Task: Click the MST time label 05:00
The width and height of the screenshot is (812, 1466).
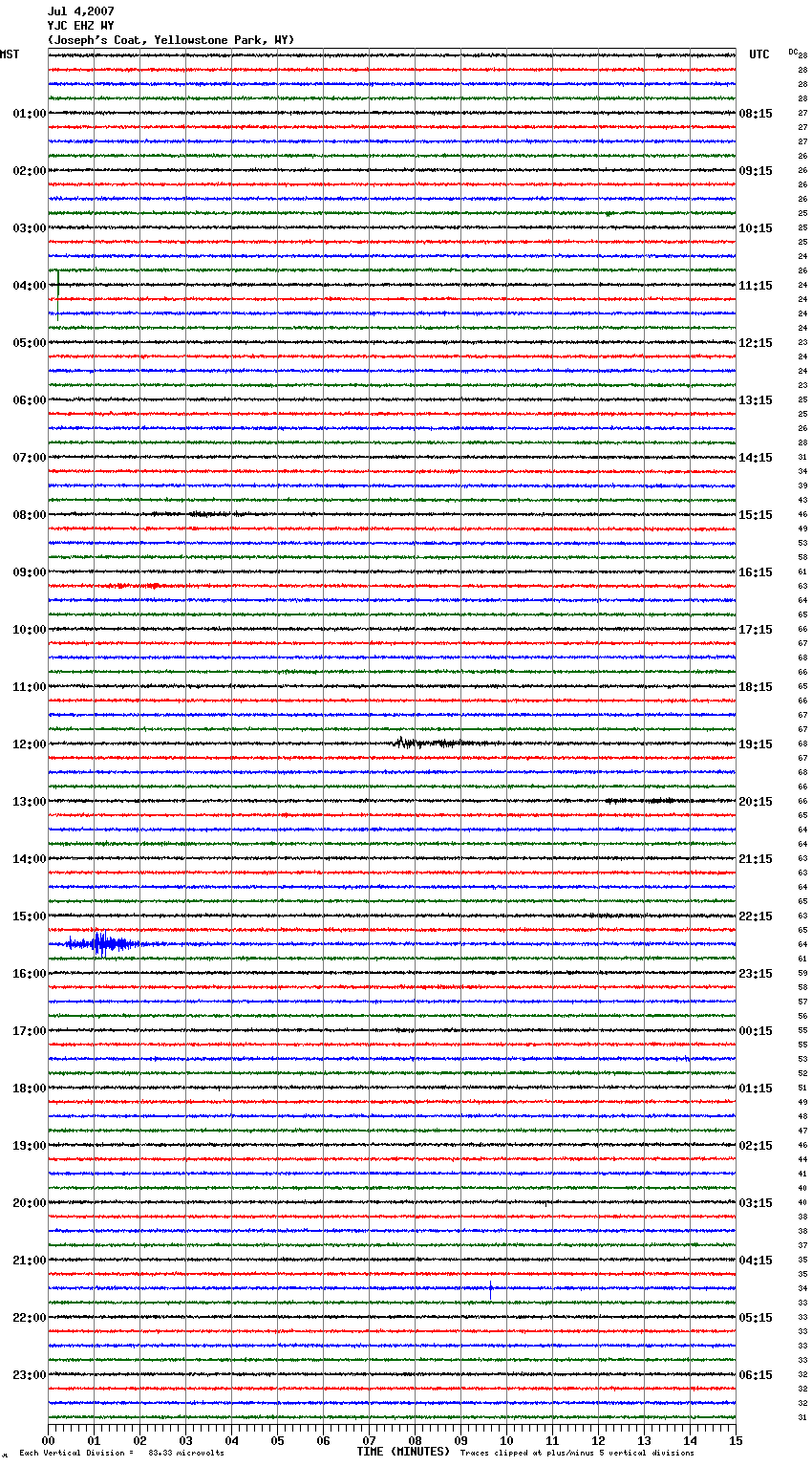Action: click(x=30, y=343)
